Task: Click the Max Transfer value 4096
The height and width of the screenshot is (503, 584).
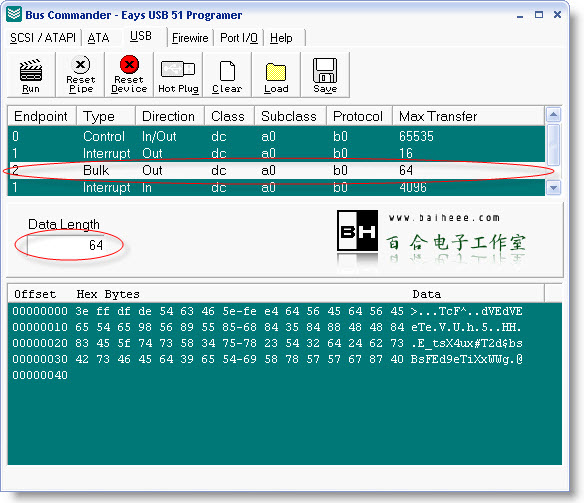Action: click(413, 187)
